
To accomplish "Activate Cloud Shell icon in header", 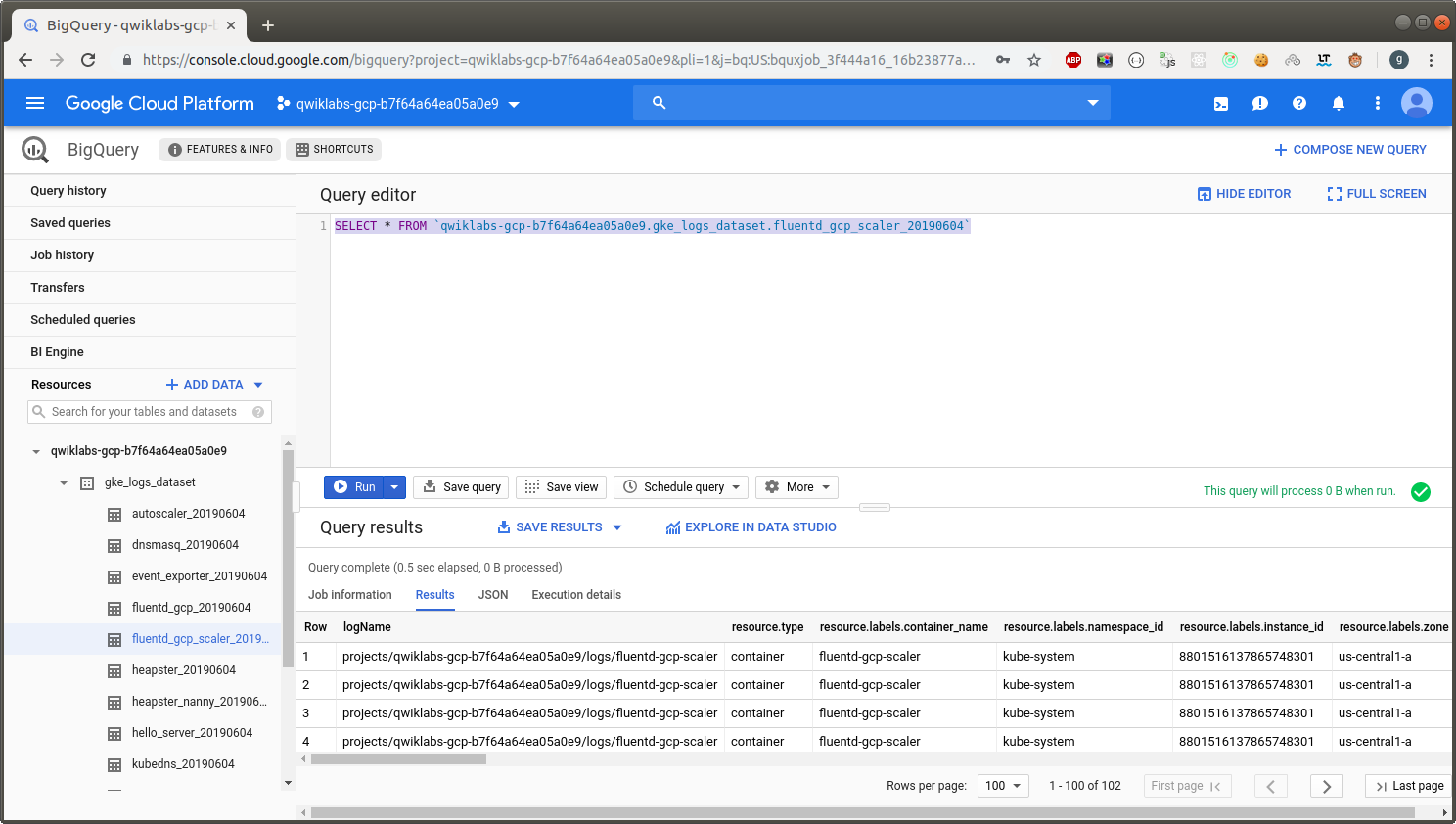I will [x=1221, y=103].
